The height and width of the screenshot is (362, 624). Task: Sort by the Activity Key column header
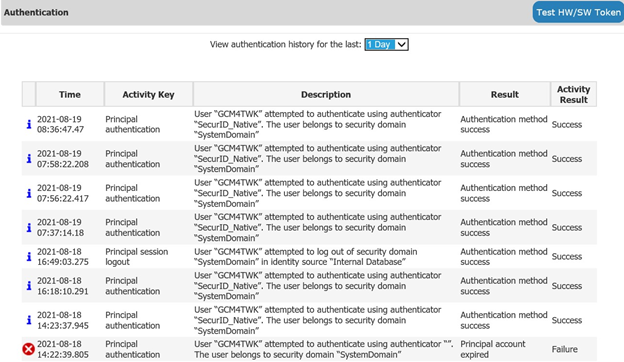(148, 94)
